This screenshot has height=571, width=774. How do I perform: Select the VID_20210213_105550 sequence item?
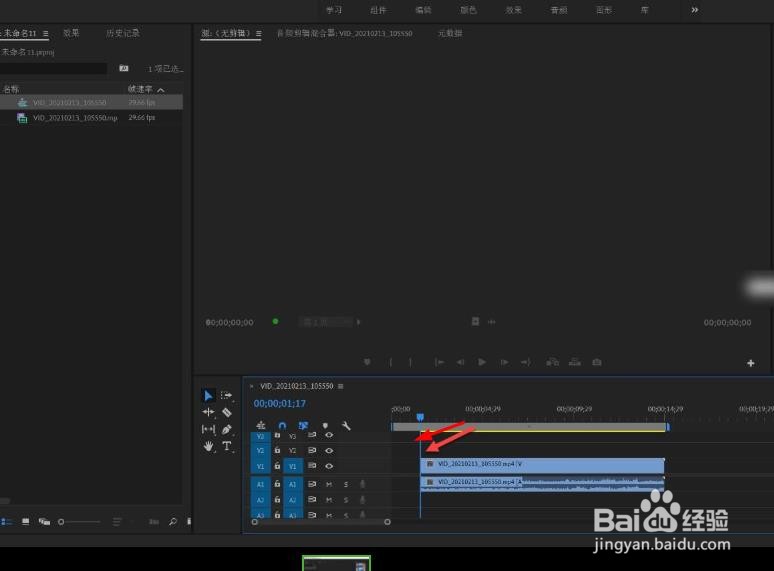91,103
